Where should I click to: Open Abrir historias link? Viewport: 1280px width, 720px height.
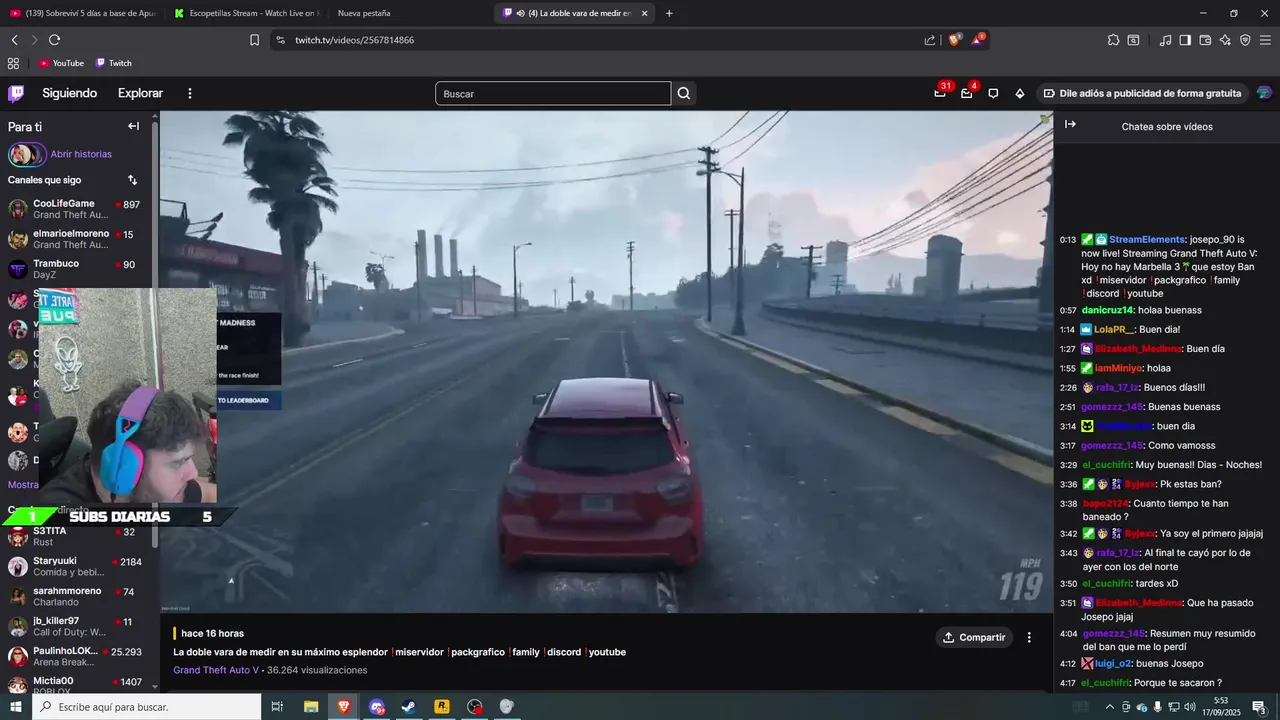coord(81,154)
